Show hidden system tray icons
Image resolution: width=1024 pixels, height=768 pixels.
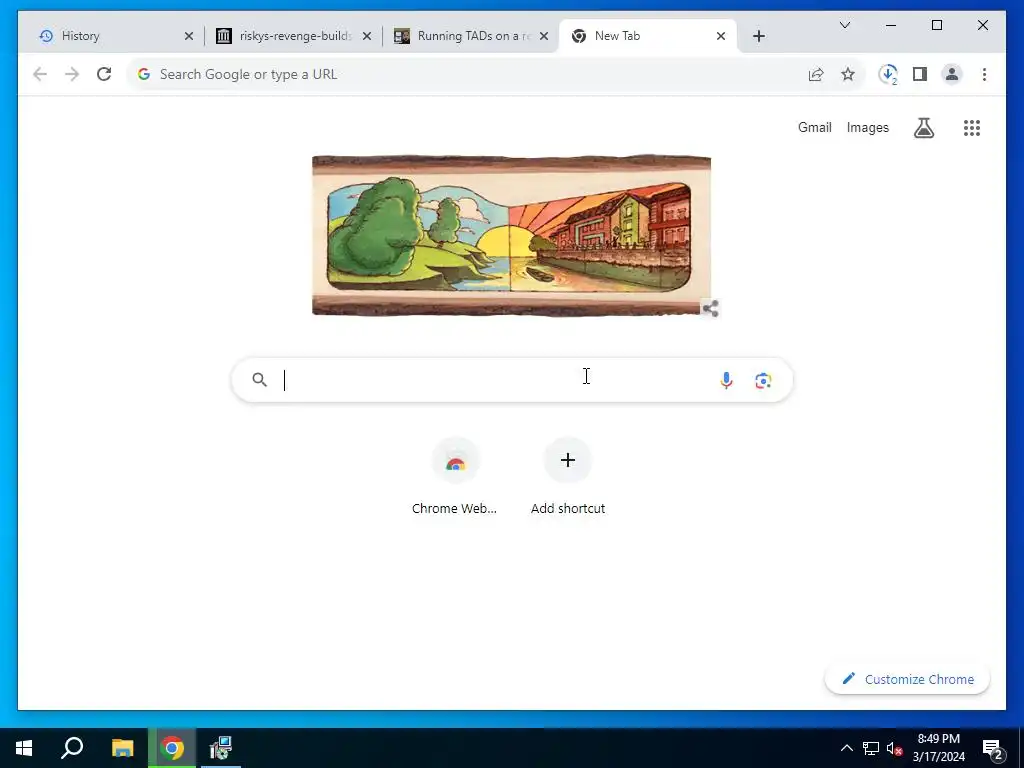(846, 748)
